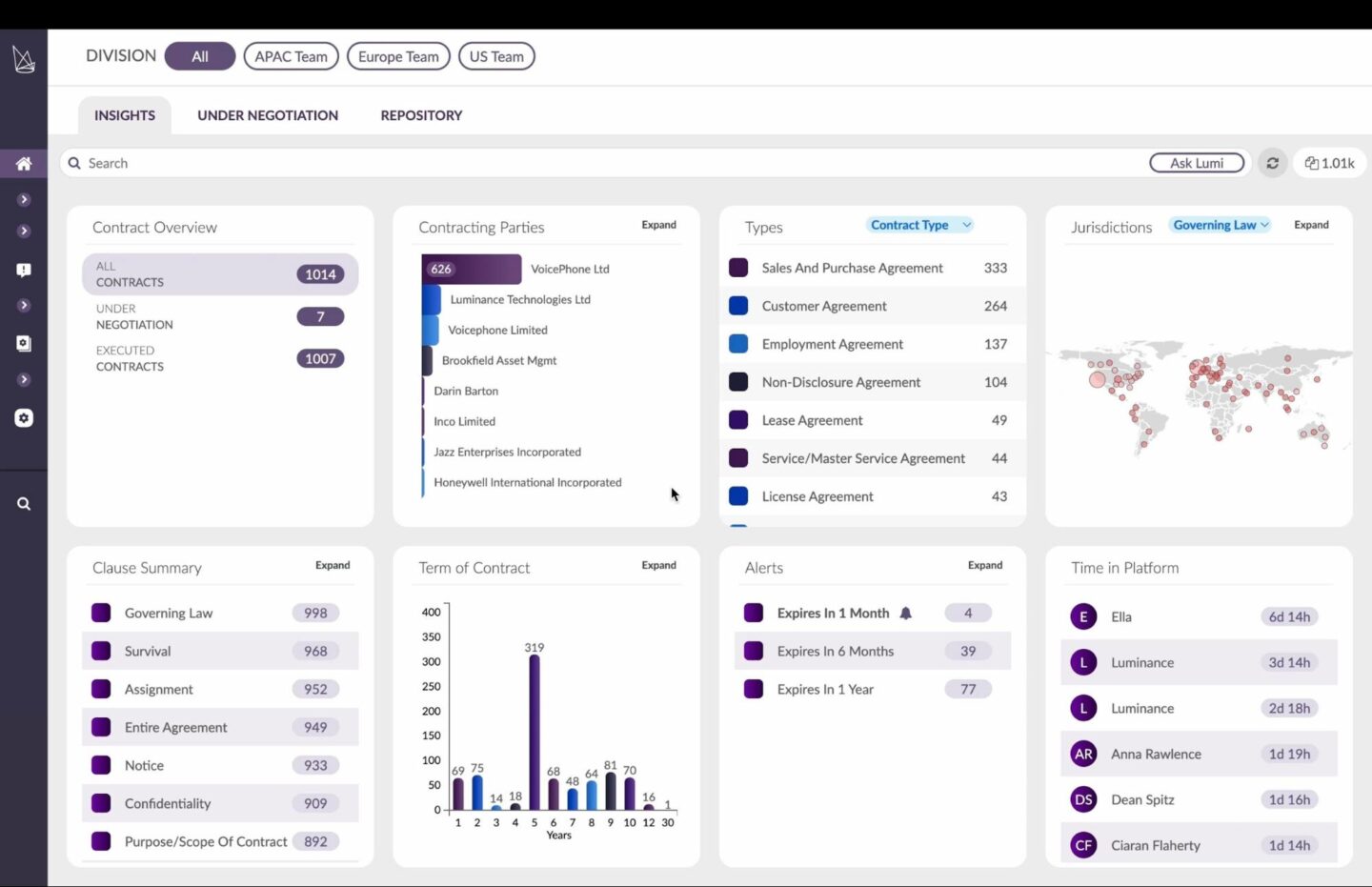This screenshot has height=887, width=1372.
Task: Click the documents settings icon in sidebar
Action: click(x=24, y=343)
